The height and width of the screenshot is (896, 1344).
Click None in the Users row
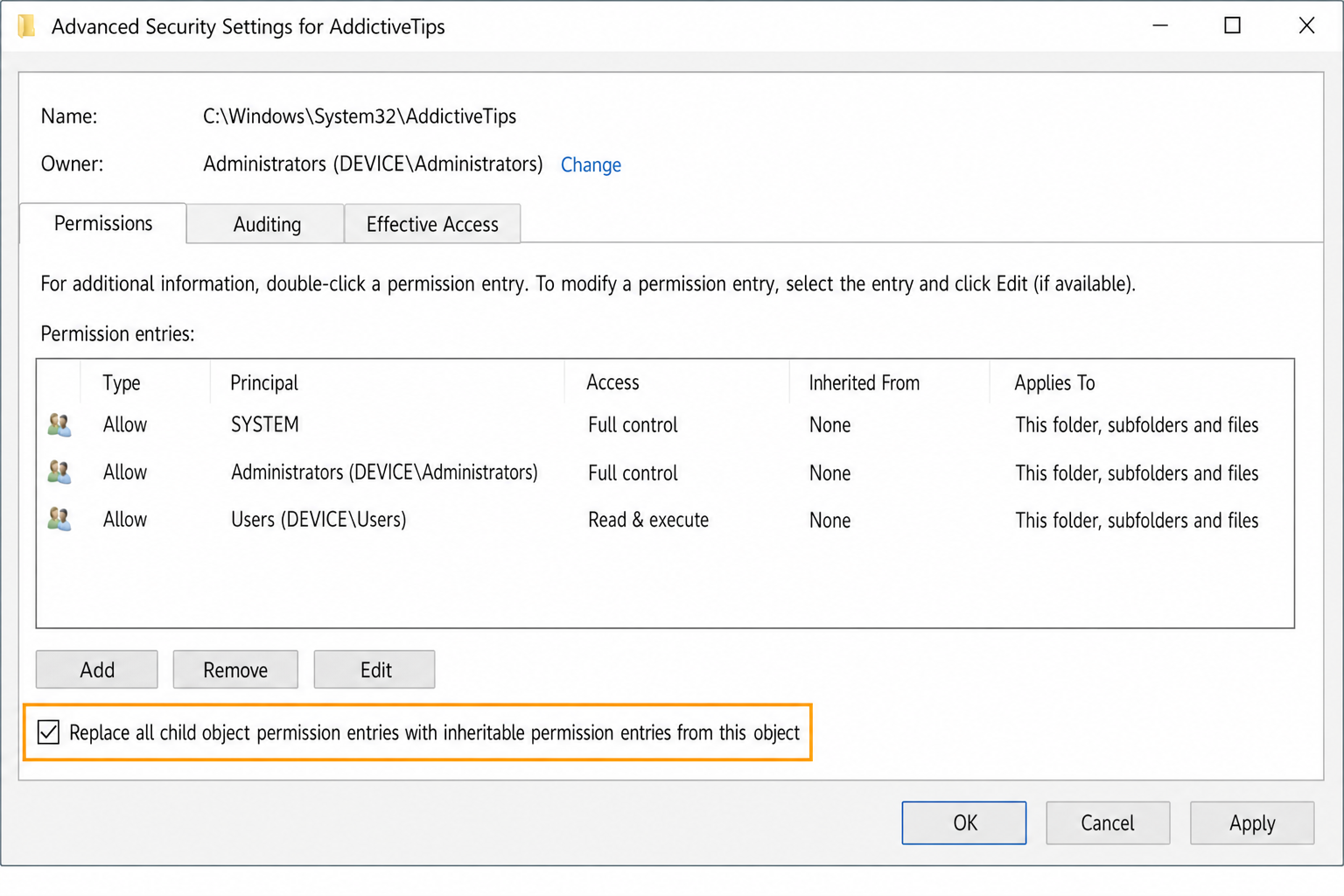829,521
